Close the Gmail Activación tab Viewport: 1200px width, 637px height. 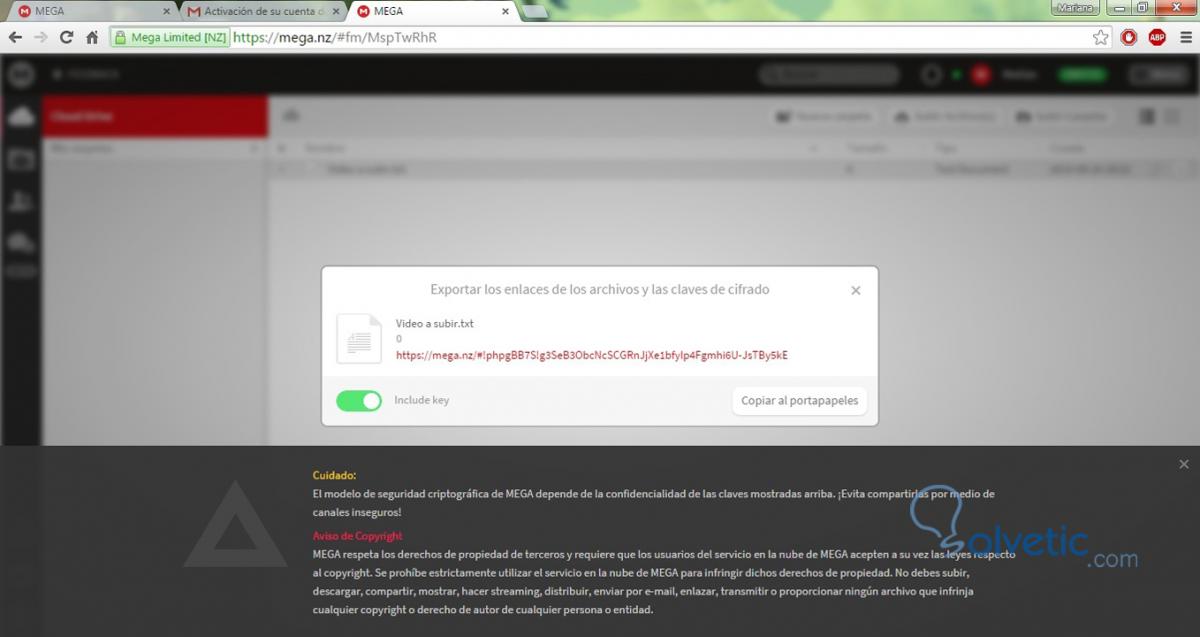(336, 12)
